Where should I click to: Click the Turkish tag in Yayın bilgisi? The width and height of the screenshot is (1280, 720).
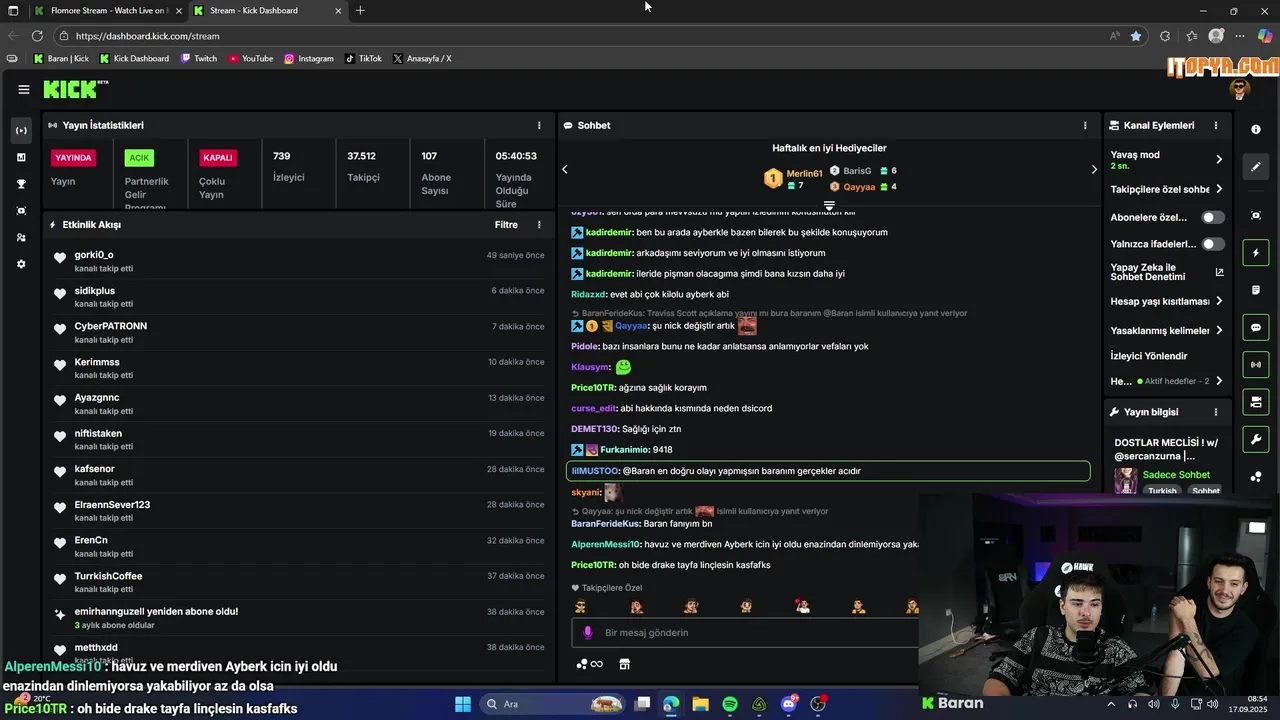(x=1162, y=491)
